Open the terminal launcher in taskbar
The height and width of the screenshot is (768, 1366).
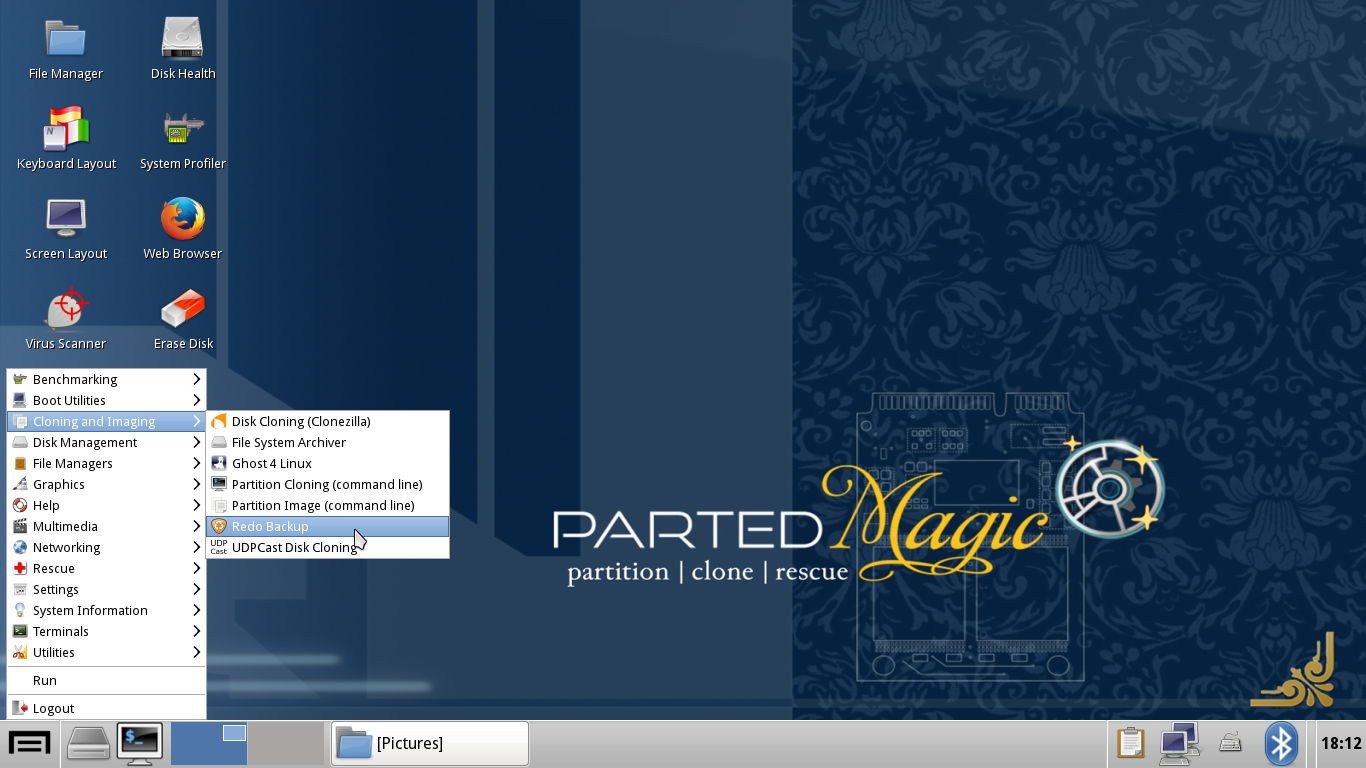pyautogui.click(x=139, y=743)
